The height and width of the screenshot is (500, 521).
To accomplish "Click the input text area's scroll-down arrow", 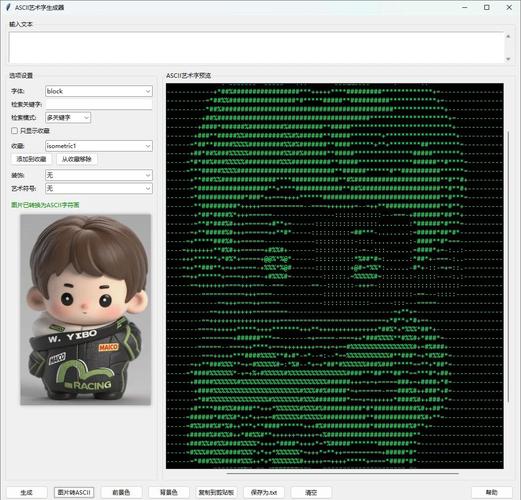I will [508, 59].
